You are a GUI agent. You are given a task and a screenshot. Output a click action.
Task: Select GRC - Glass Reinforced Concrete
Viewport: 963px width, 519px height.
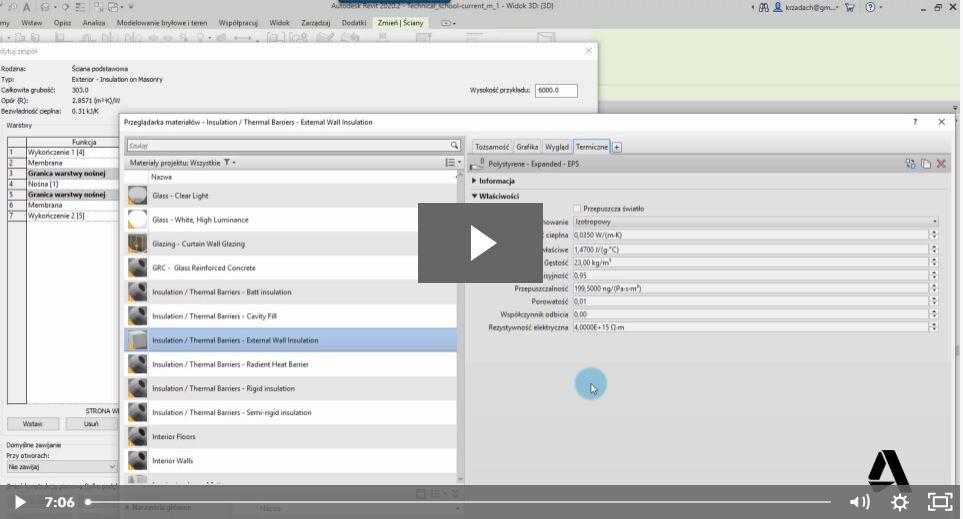click(x=290, y=268)
